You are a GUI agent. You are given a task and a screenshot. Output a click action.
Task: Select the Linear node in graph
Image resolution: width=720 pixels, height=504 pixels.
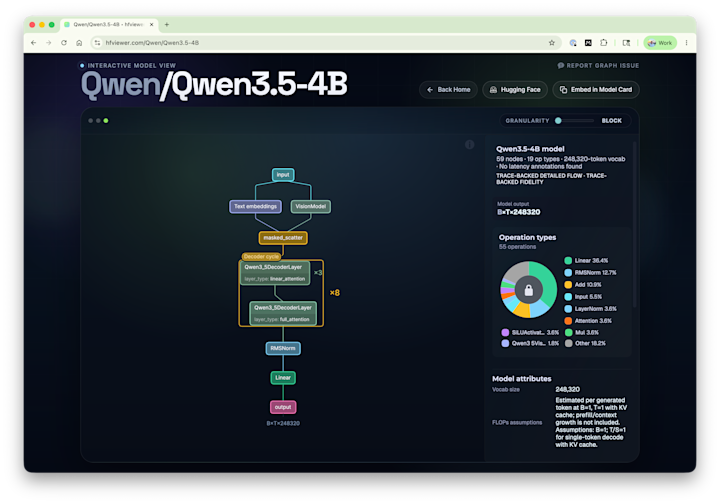tap(283, 378)
